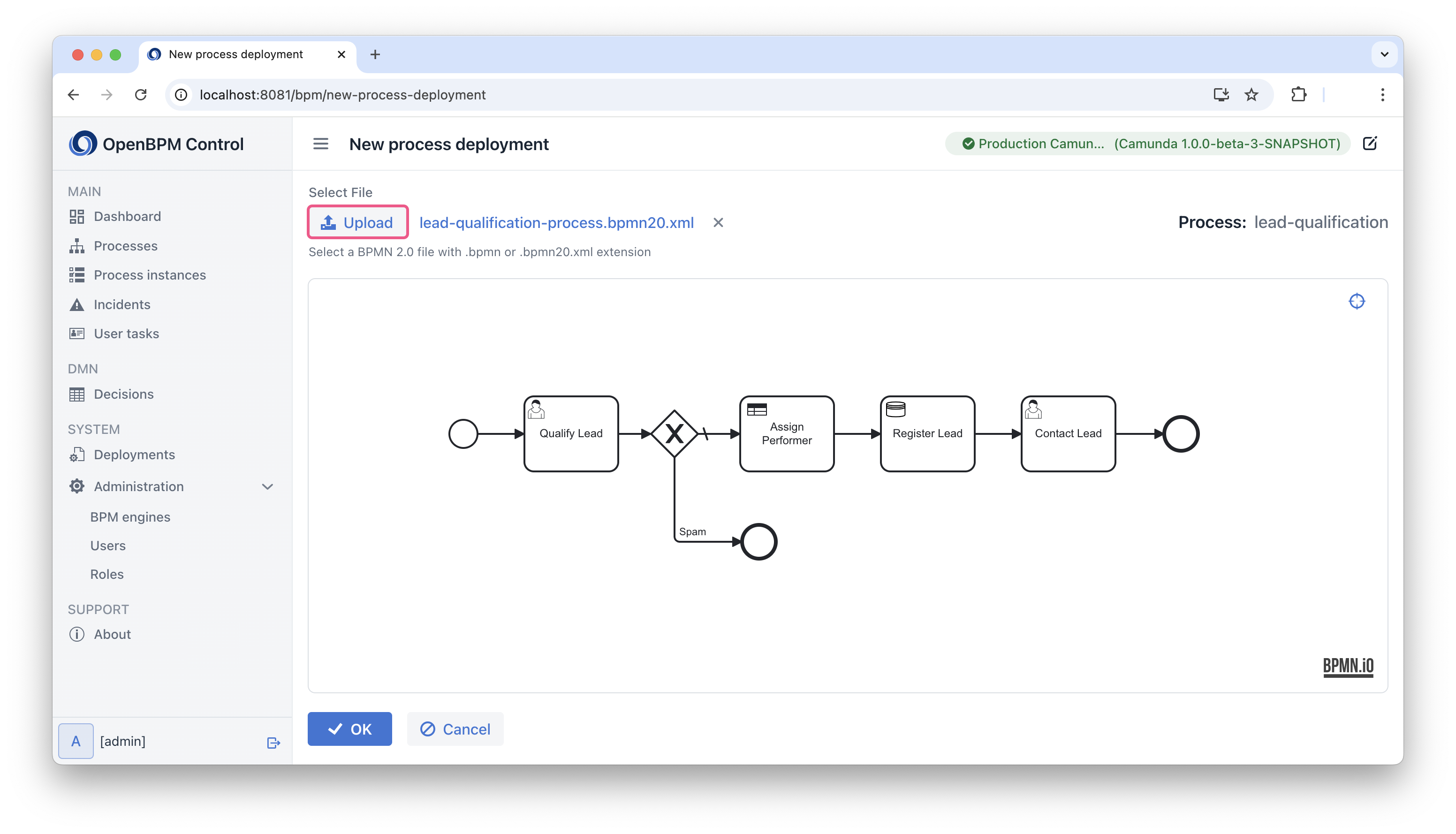1456x834 pixels.
Task: Click the Upload button
Action: click(x=357, y=222)
